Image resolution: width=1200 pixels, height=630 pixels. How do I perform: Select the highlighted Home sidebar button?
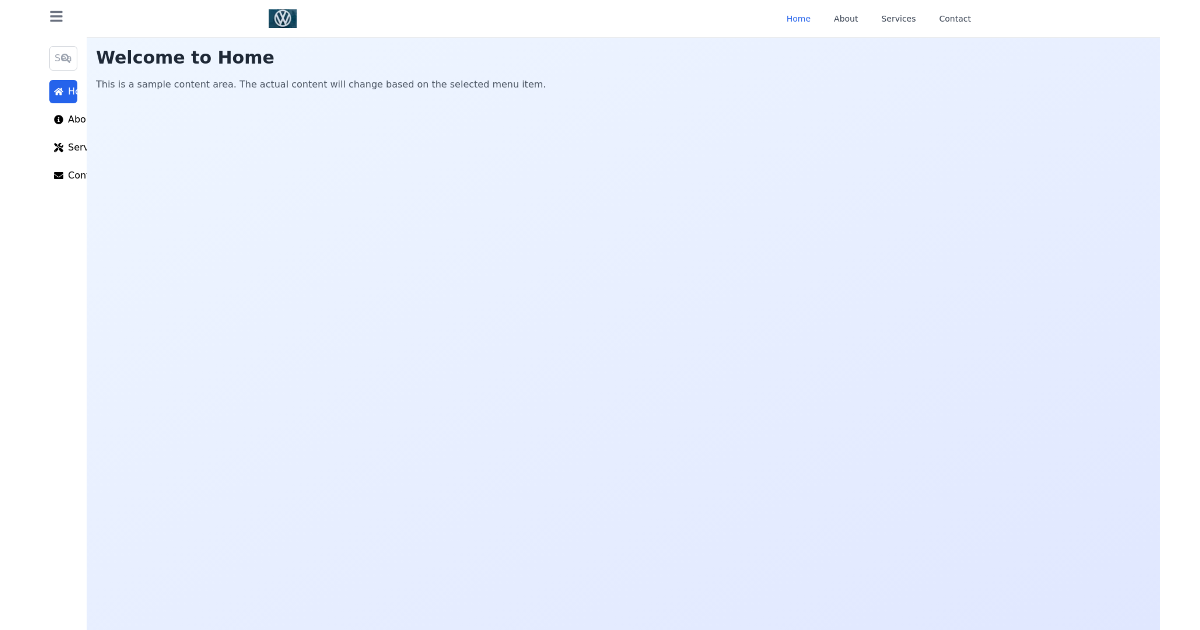click(x=63, y=91)
